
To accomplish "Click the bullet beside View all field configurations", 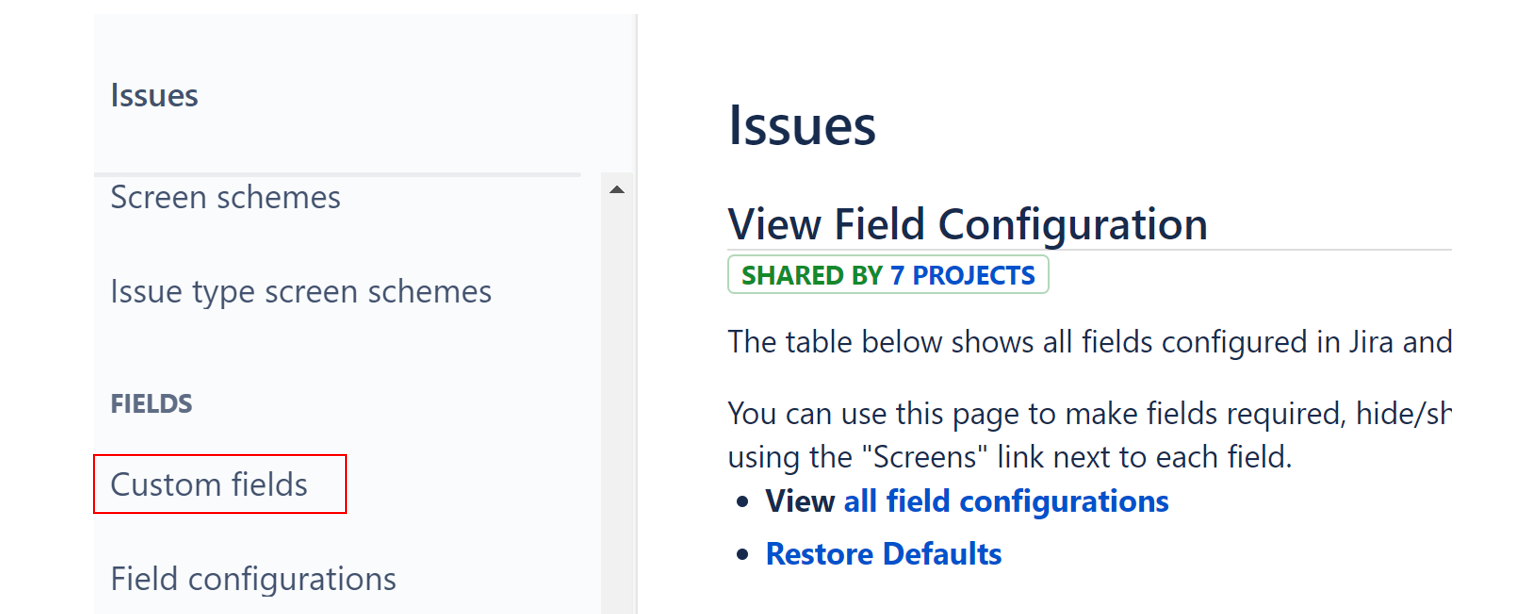I will coord(744,501).
